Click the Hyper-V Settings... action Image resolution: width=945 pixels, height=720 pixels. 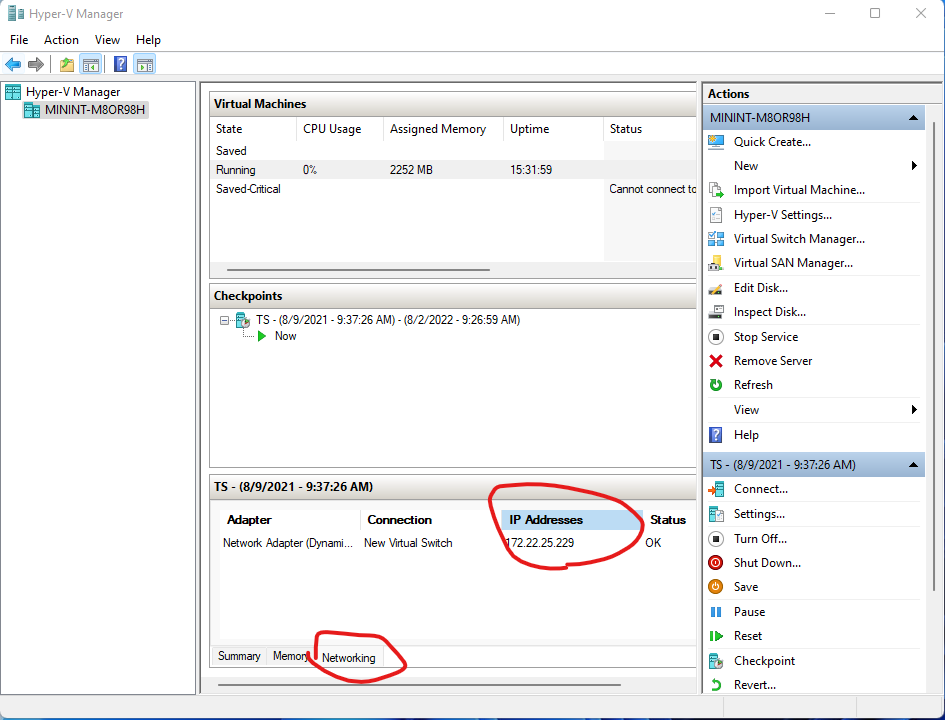[x=782, y=214]
